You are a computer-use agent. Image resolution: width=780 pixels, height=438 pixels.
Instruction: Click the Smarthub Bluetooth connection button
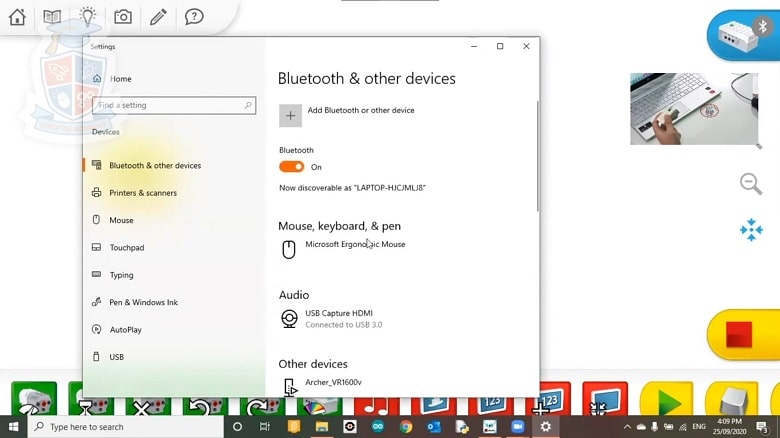(x=744, y=36)
